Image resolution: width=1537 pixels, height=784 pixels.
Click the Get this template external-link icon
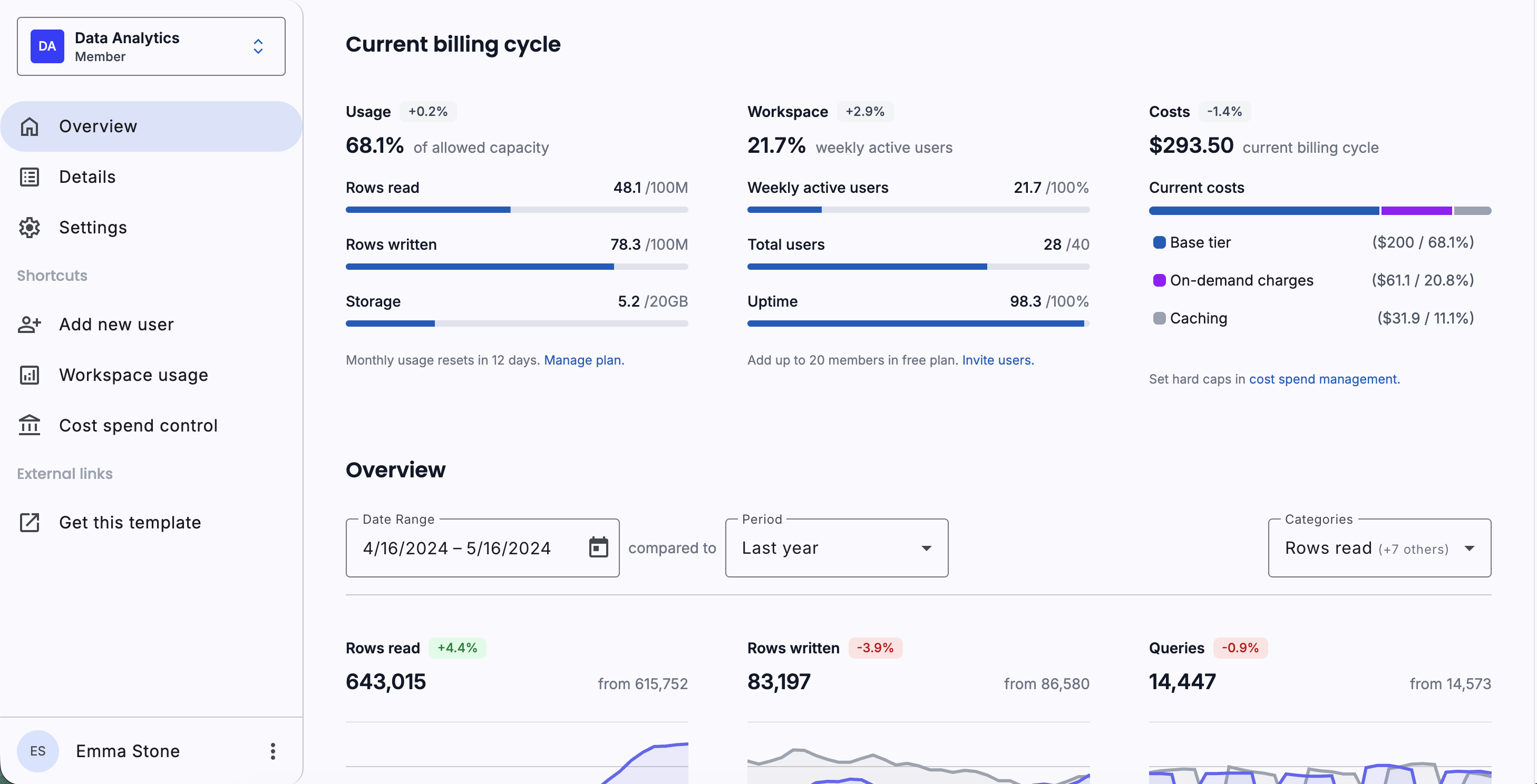point(29,522)
